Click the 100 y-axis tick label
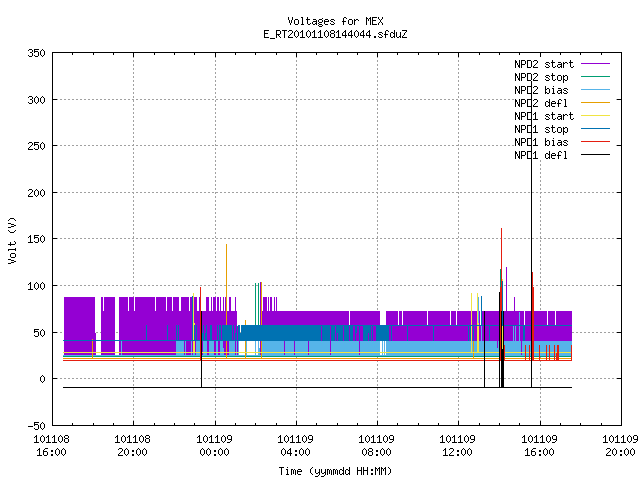Image resolution: width=640 pixels, height=480 pixels. pos(36,286)
